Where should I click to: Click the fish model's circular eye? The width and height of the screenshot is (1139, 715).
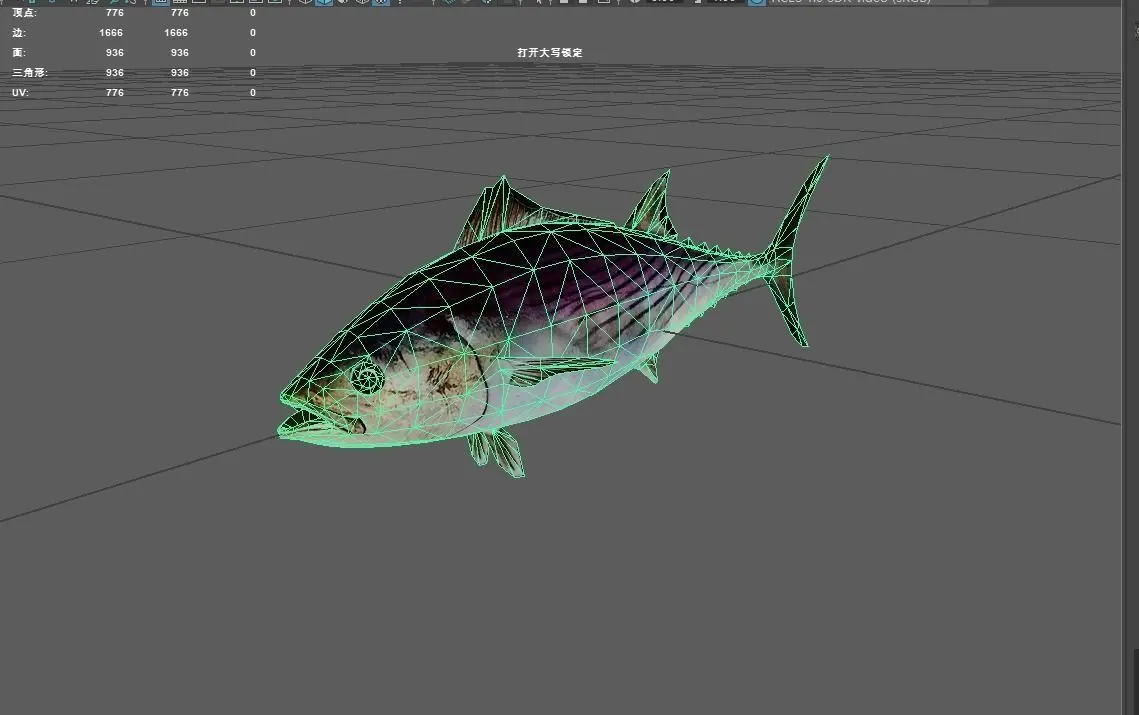pyautogui.click(x=367, y=377)
